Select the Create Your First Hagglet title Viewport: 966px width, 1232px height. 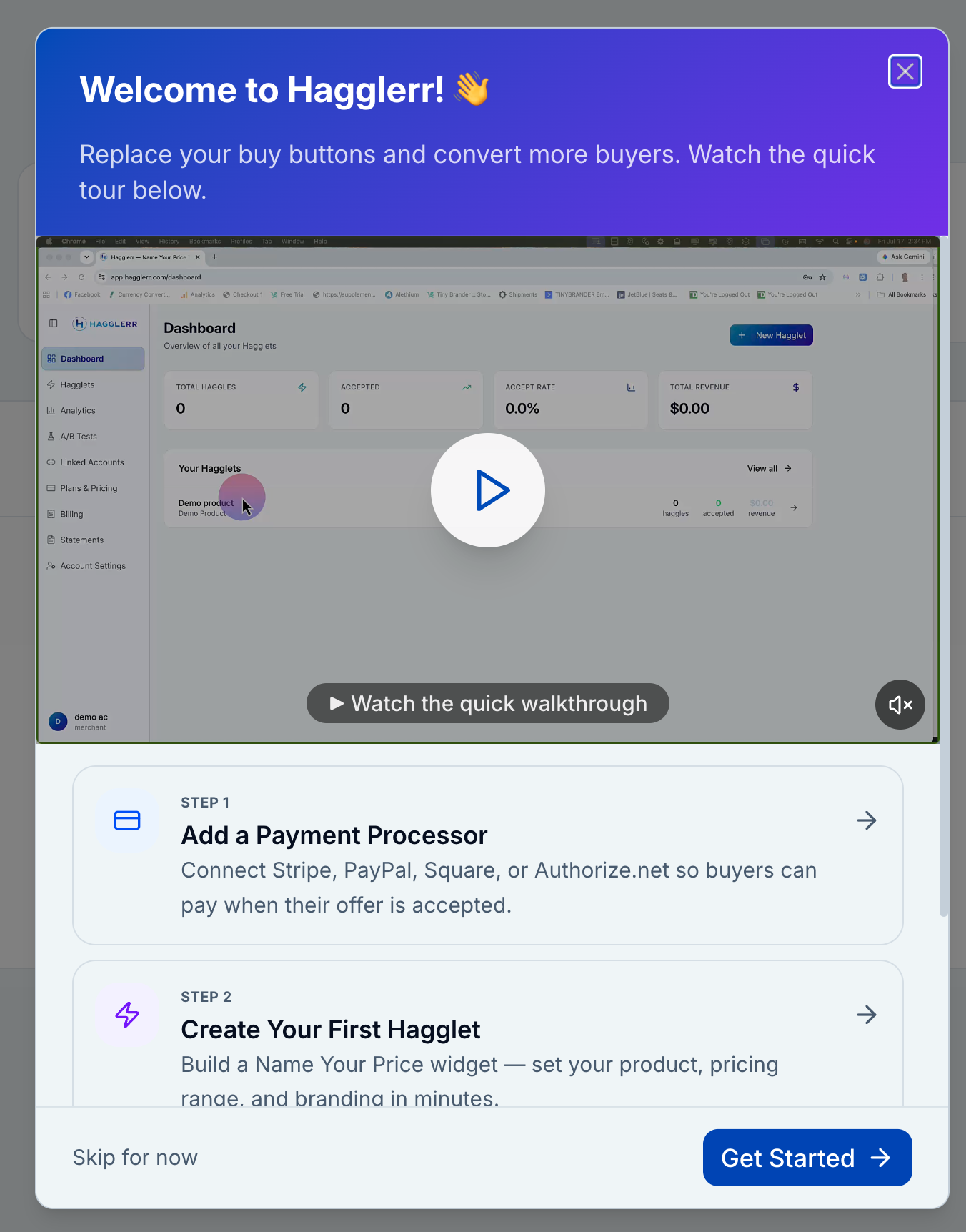(x=331, y=1030)
